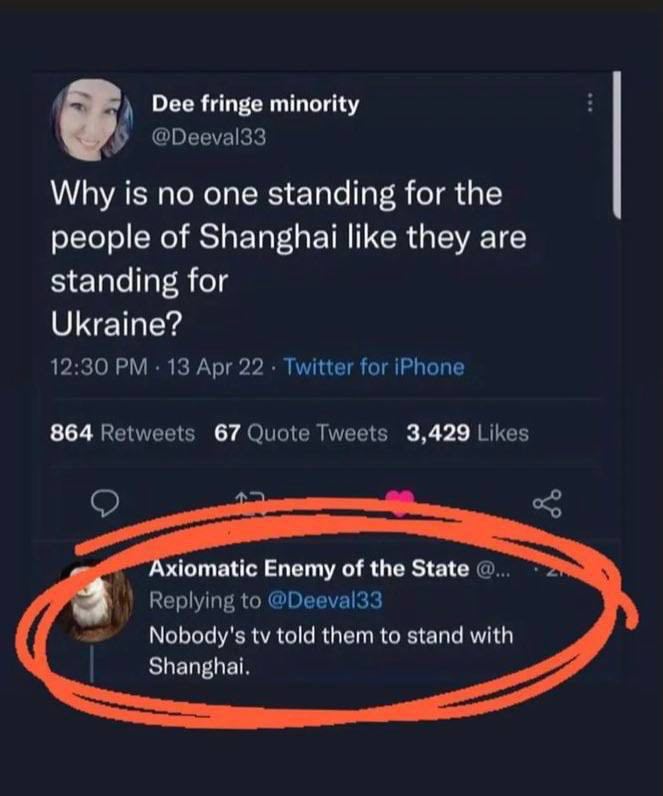Image resolution: width=663 pixels, height=796 pixels.
Task: Click the Dee fringe minority display name
Action: tap(255, 104)
